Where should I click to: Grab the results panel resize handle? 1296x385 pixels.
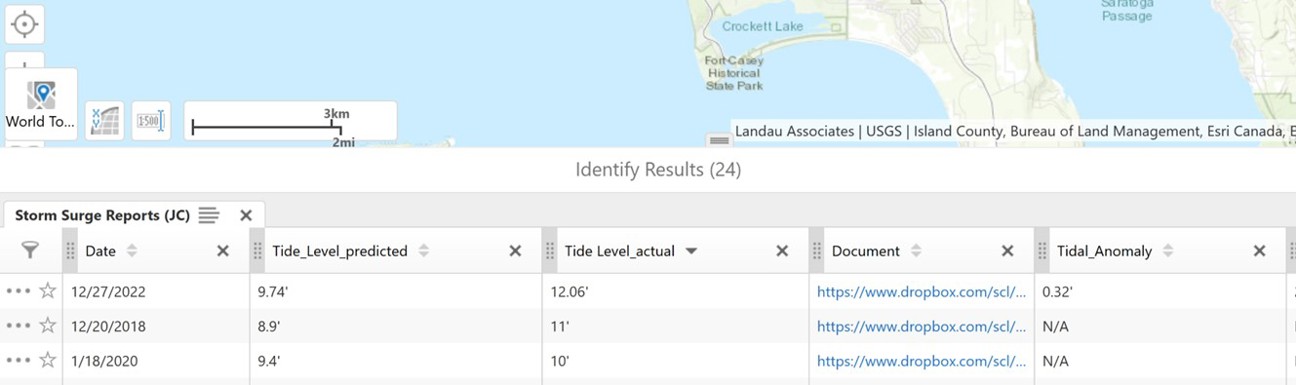click(x=718, y=140)
